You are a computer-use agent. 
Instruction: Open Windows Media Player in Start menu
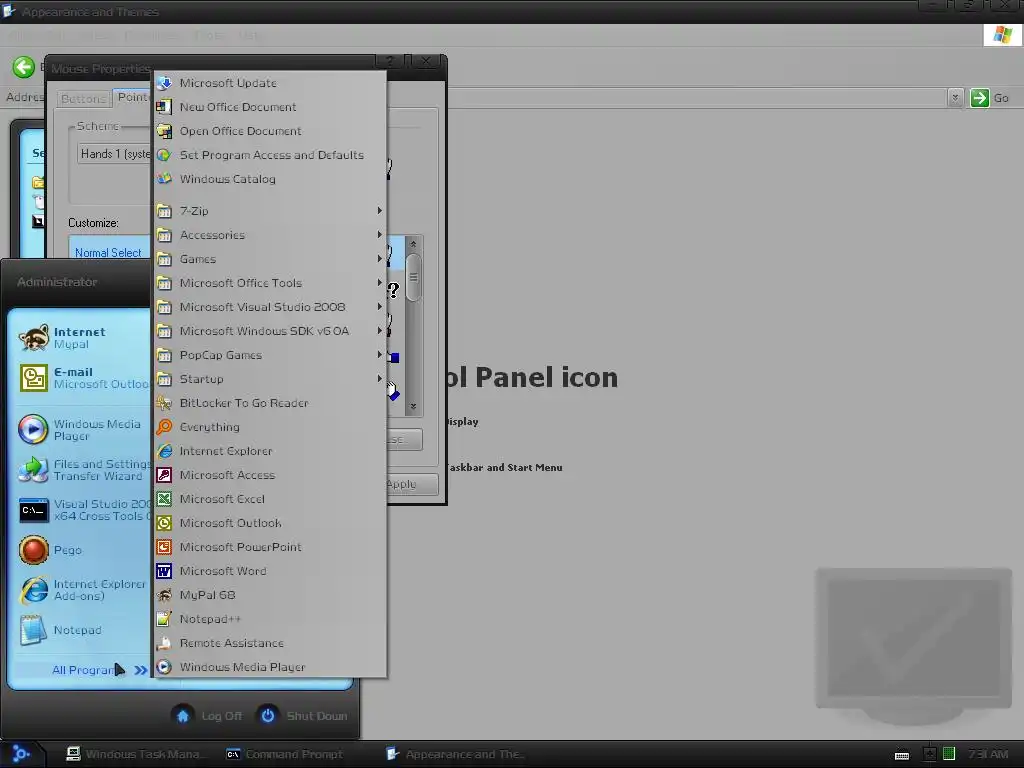pos(83,430)
